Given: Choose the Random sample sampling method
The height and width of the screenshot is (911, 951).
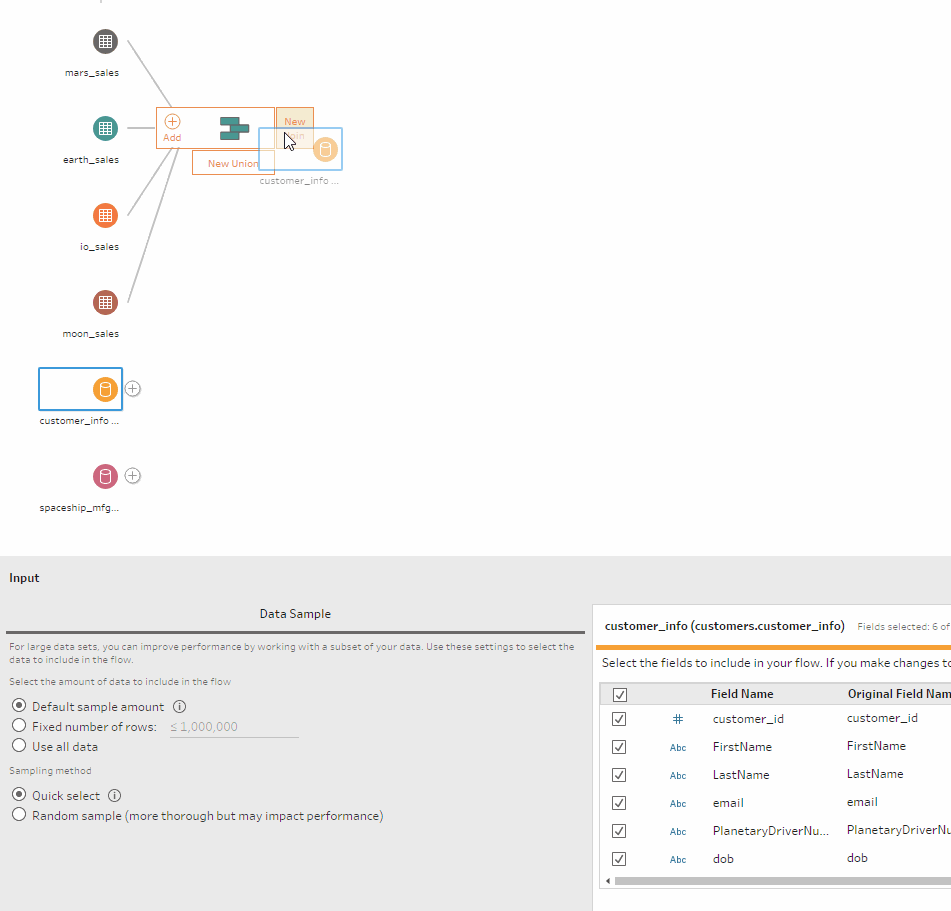Looking at the screenshot, I should coord(18,815).
